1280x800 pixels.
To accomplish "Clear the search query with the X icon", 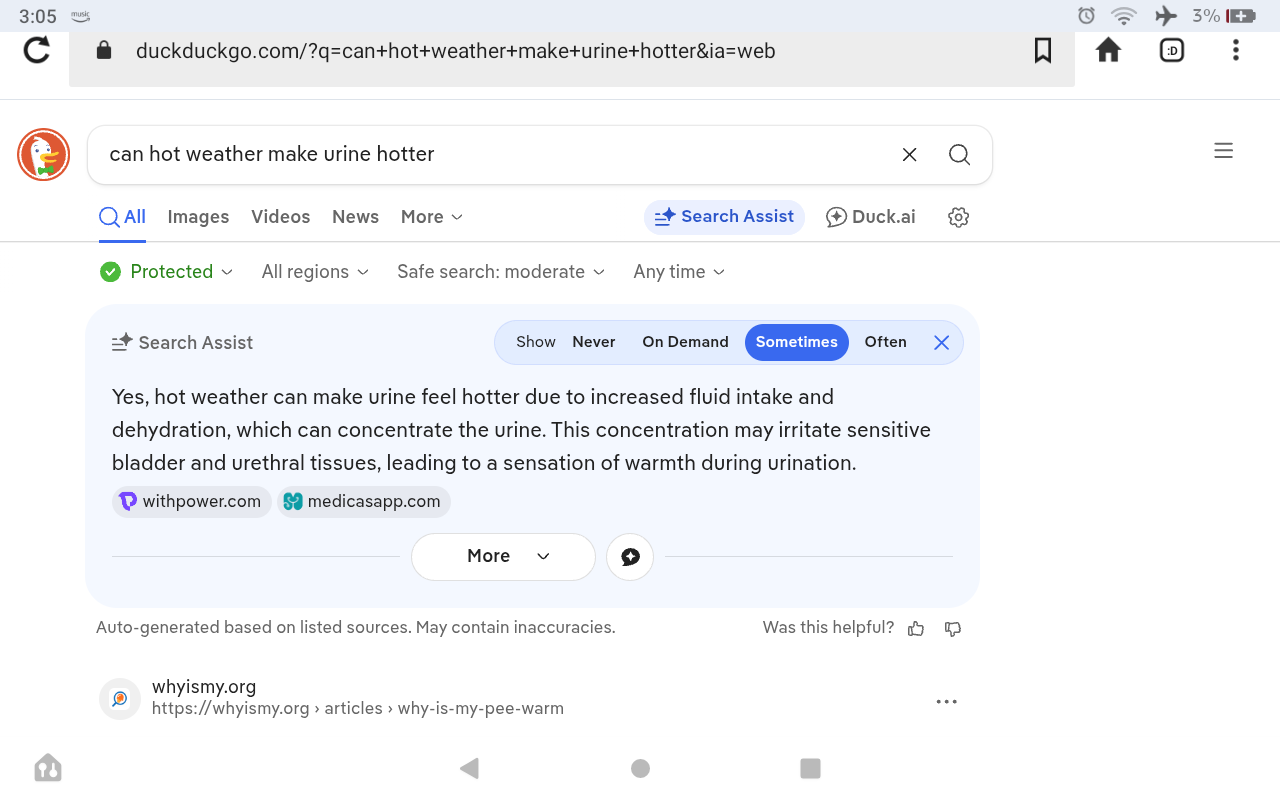I will point(909,155).
